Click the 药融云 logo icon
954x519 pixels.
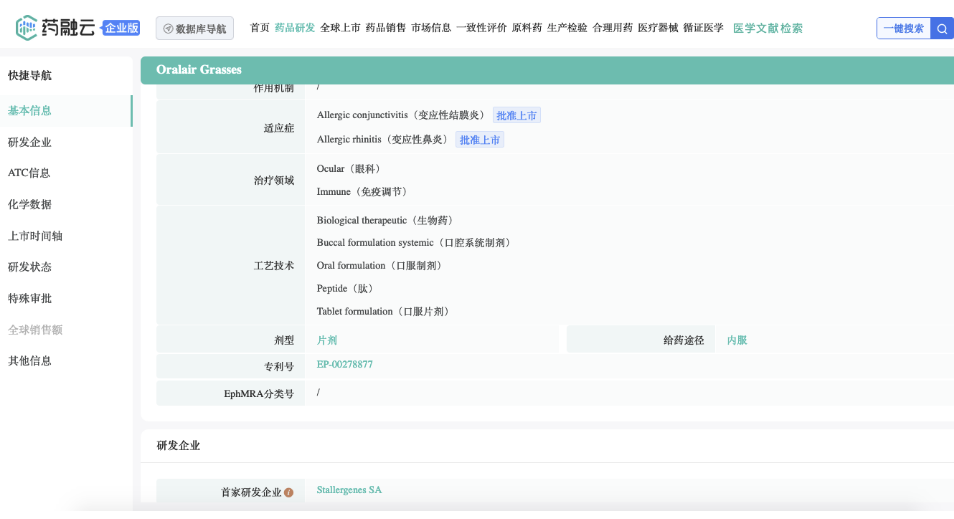point(27,28)
